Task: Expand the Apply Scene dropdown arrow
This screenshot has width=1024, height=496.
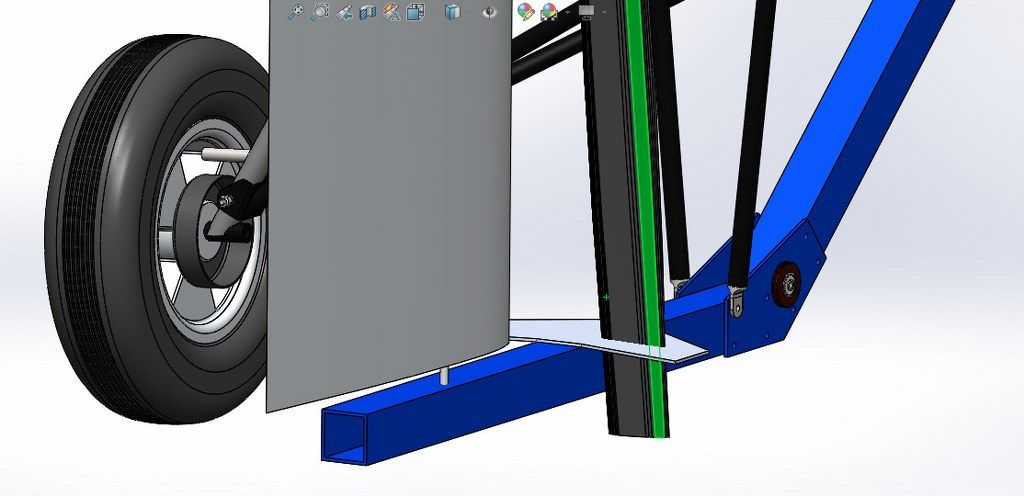Action: [566, 12]
